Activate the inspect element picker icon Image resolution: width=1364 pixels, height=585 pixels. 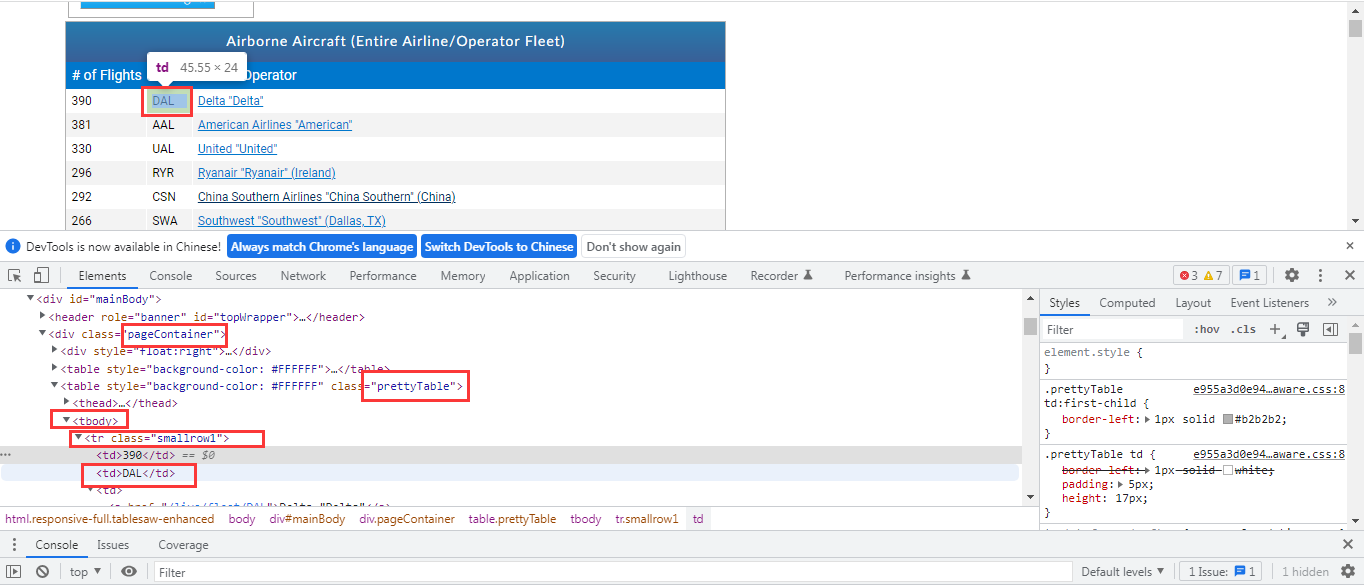click(x=15, y=275)
